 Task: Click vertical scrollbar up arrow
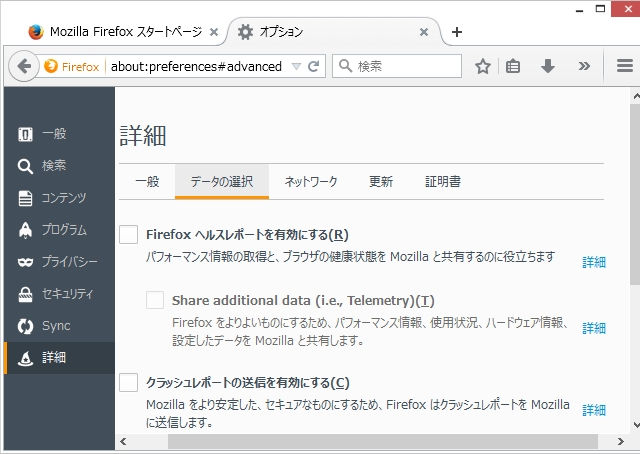tap(636, 96)
